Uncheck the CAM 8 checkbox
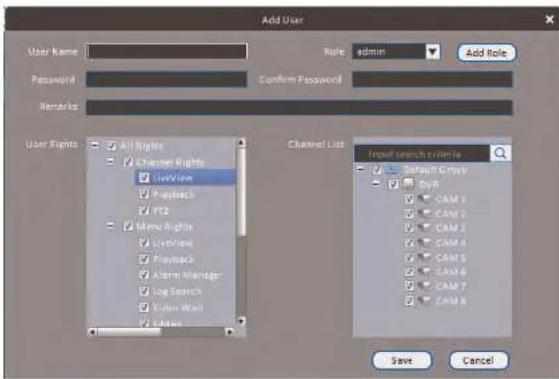 click(x=409, y=301)
